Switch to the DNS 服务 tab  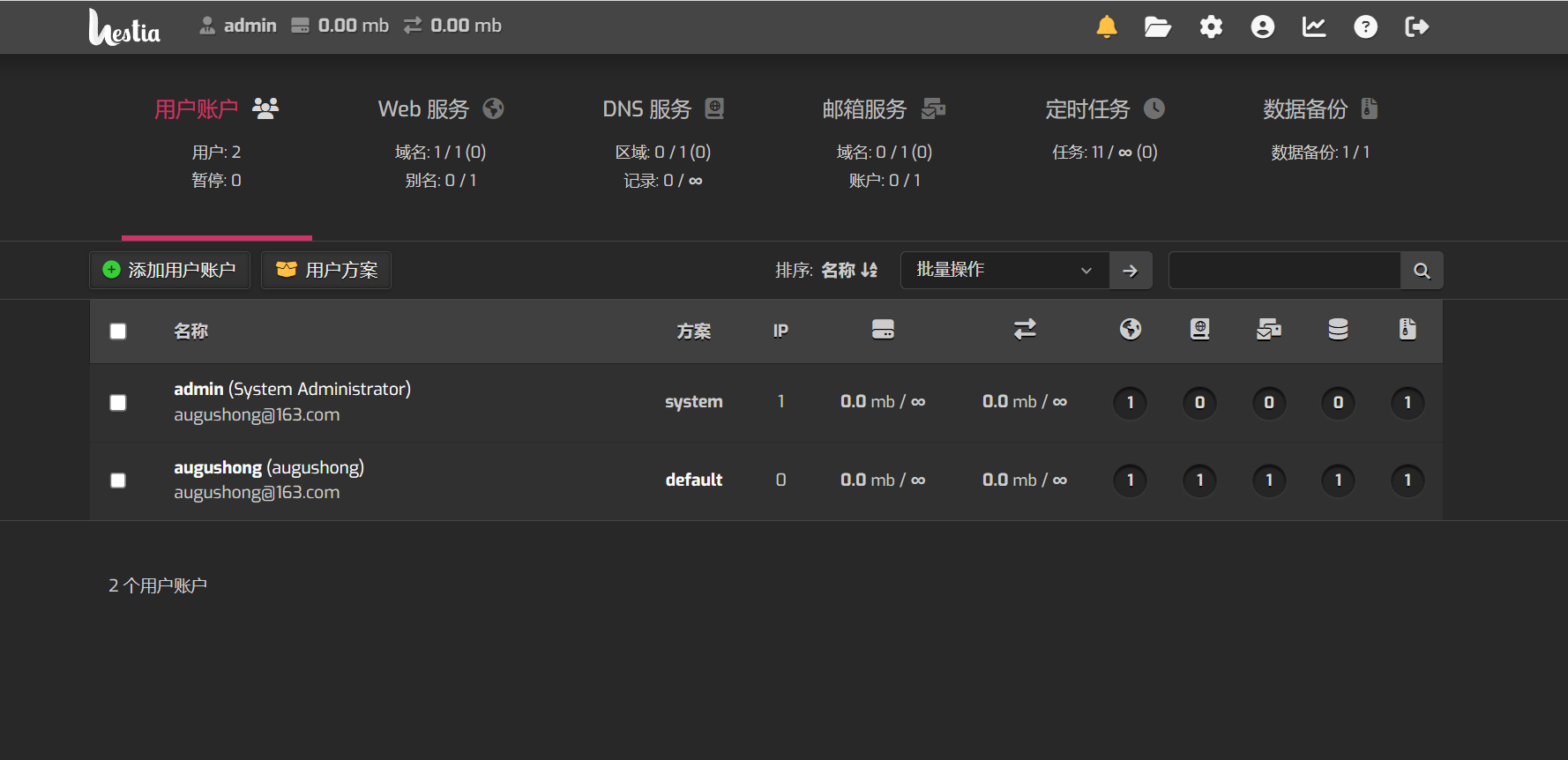(x=662, y=109)
